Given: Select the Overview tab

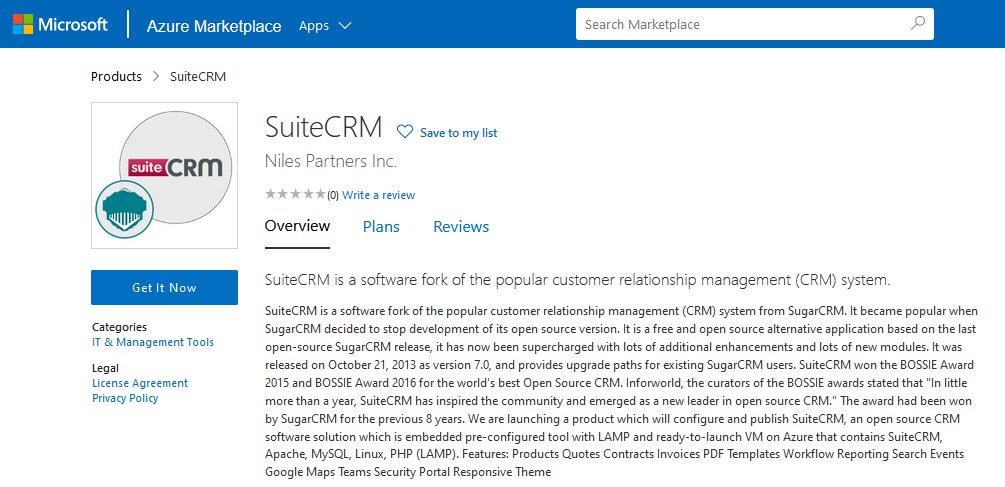Looking at the screenshot, I should pos(297,227).
